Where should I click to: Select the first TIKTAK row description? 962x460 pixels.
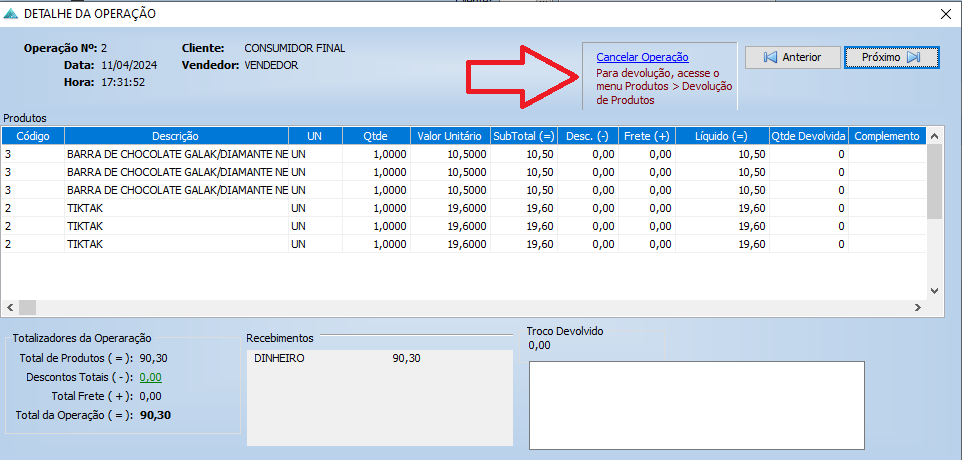(177, 208)
